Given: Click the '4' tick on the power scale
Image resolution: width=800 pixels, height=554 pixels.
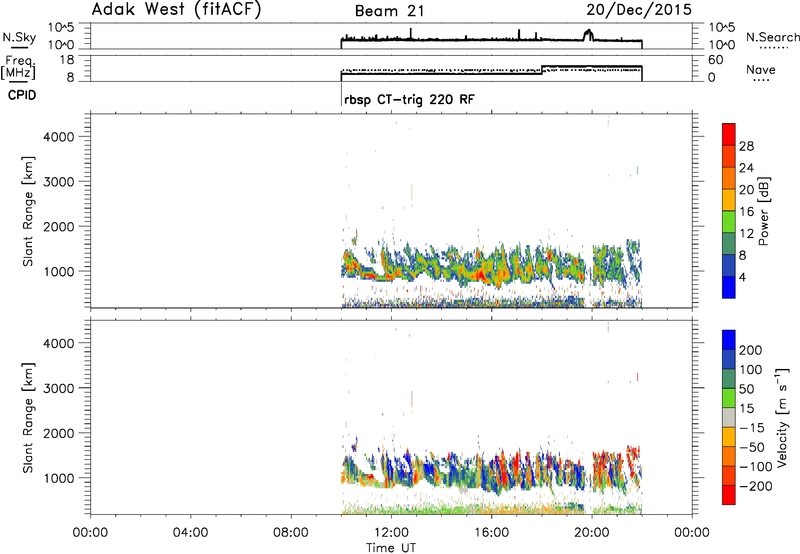Looking at the screenshot, I should [742, 277].
